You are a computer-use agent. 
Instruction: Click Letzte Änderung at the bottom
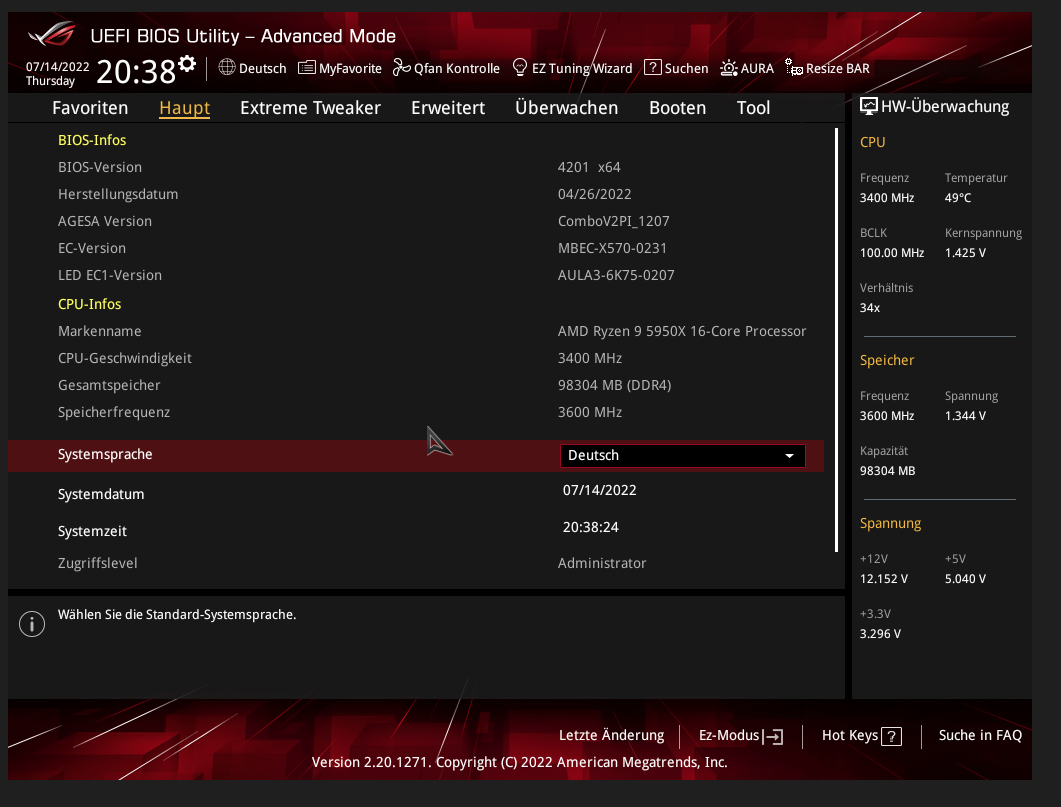tap(611, 735)
